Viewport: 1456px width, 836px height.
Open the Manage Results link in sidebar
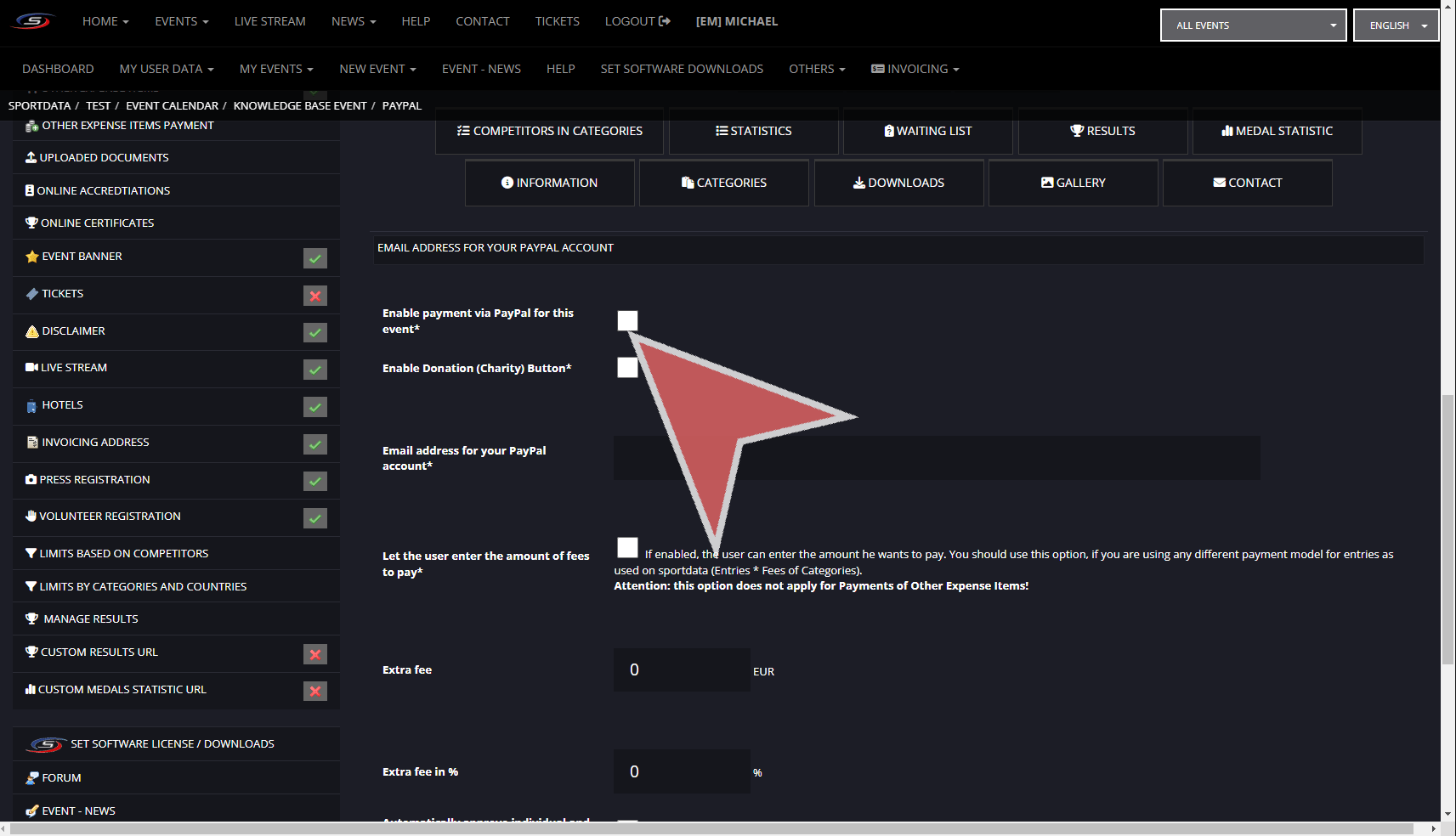pyautogui.click(x=90, y=619)
